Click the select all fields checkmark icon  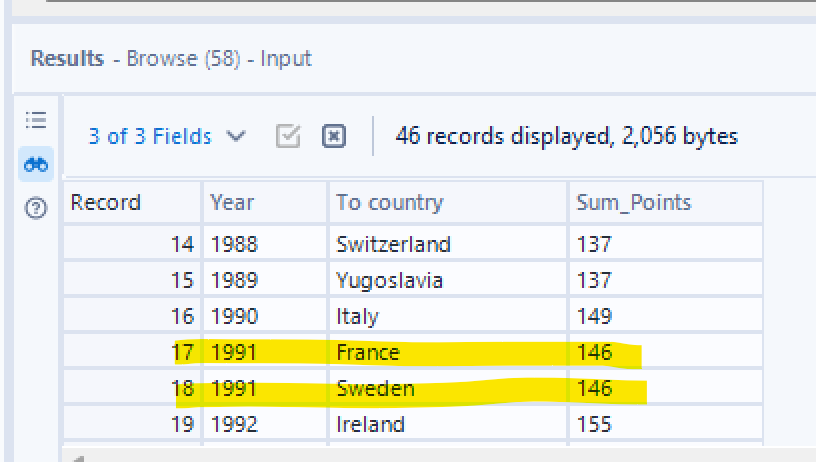288,136
